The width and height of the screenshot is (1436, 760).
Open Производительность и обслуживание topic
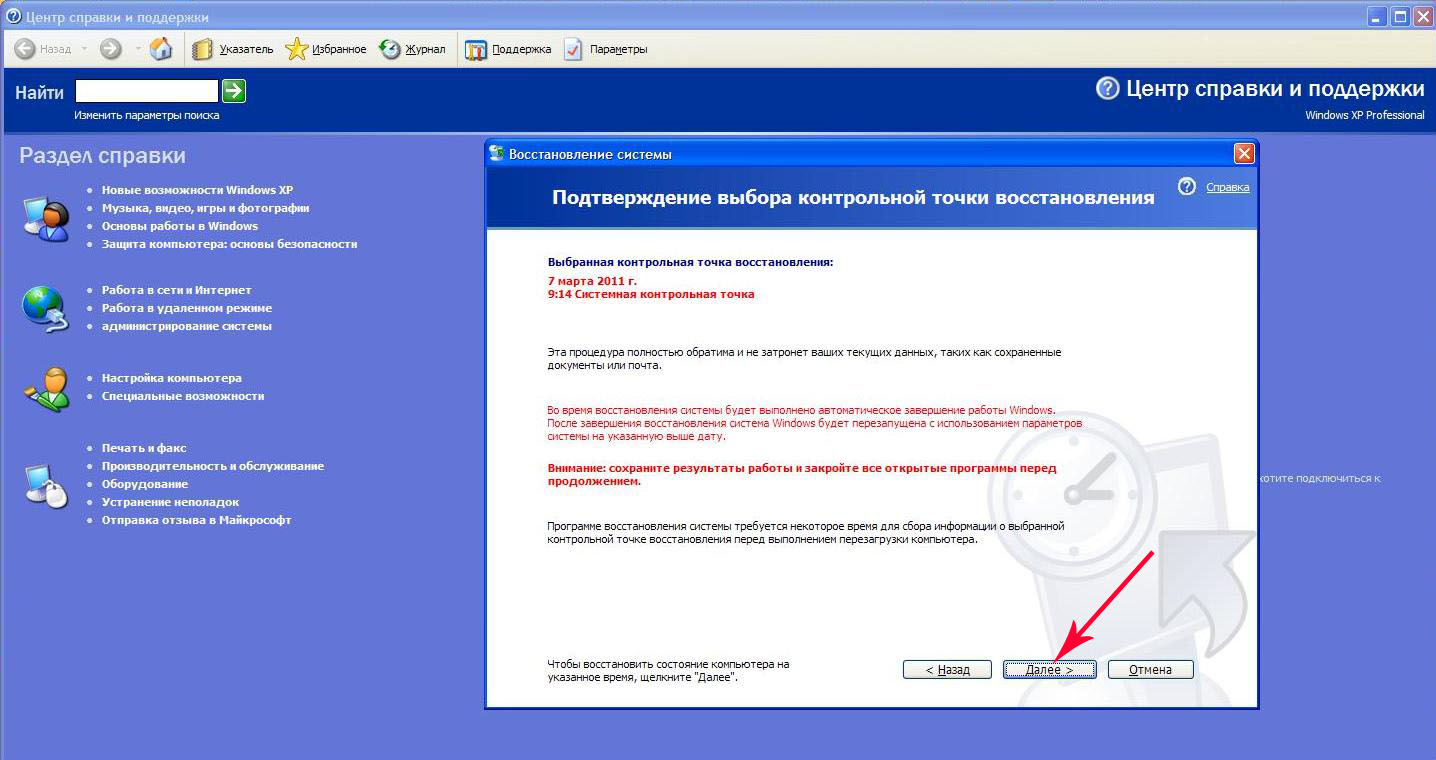[213, 466]
